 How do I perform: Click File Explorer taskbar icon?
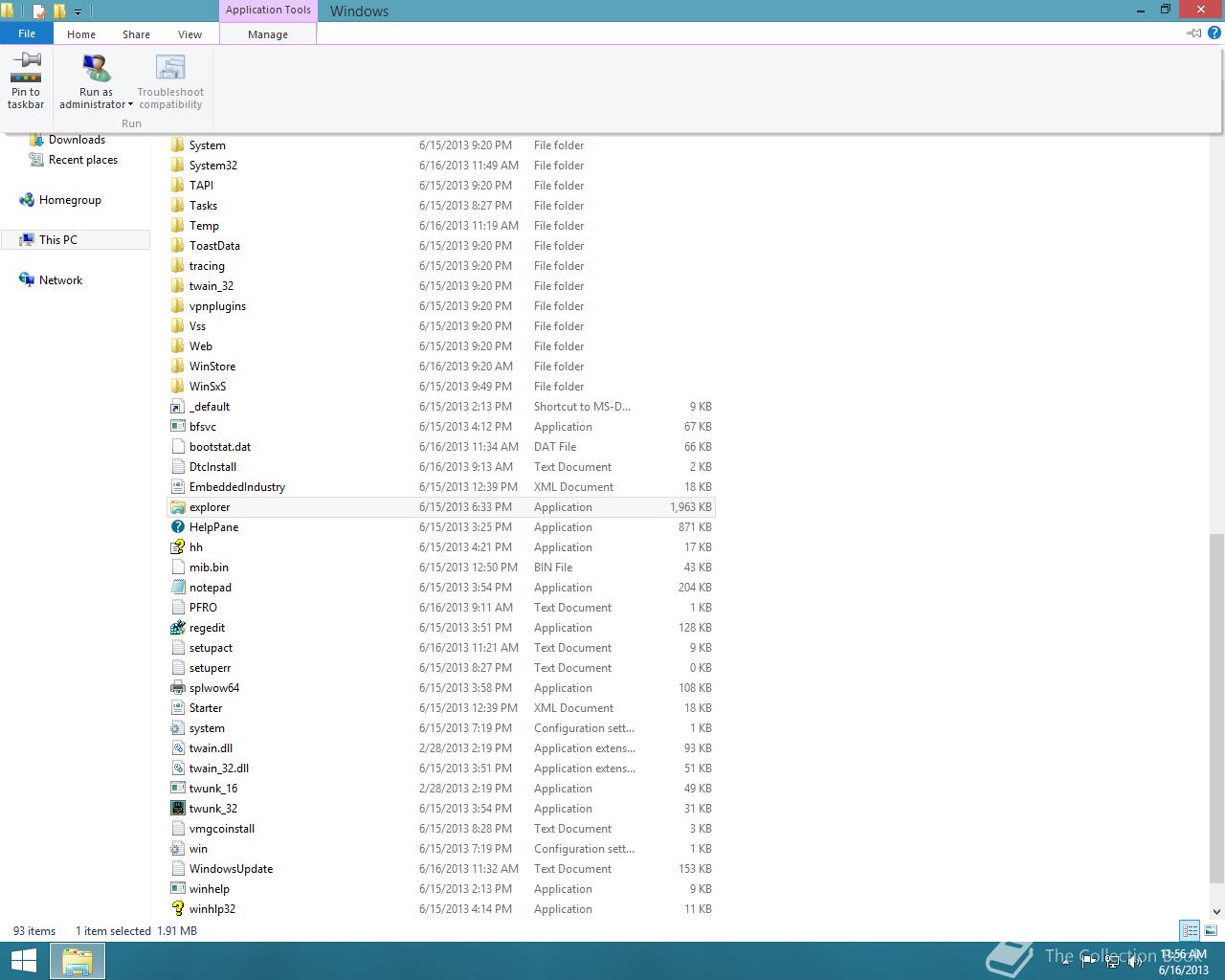(78, 961)
